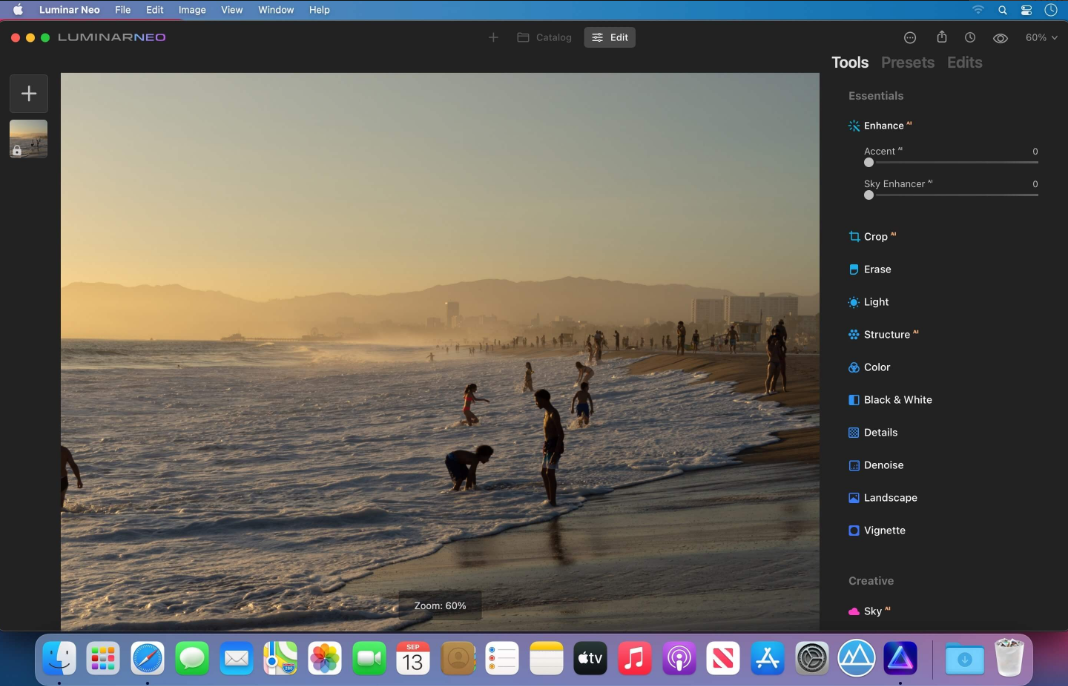Click the Accent AI slider handle
Image resolution: width=1068 pixels, height=686 pixels.
868,163
